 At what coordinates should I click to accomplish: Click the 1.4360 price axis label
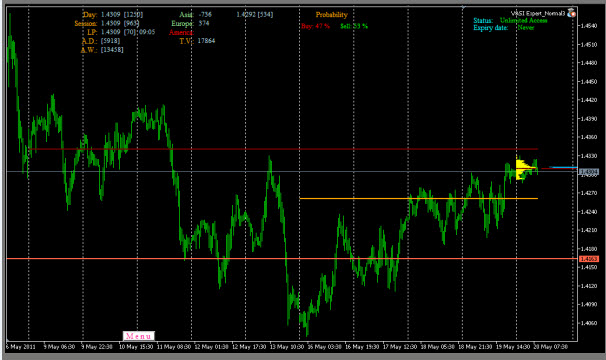pos(589,137)
